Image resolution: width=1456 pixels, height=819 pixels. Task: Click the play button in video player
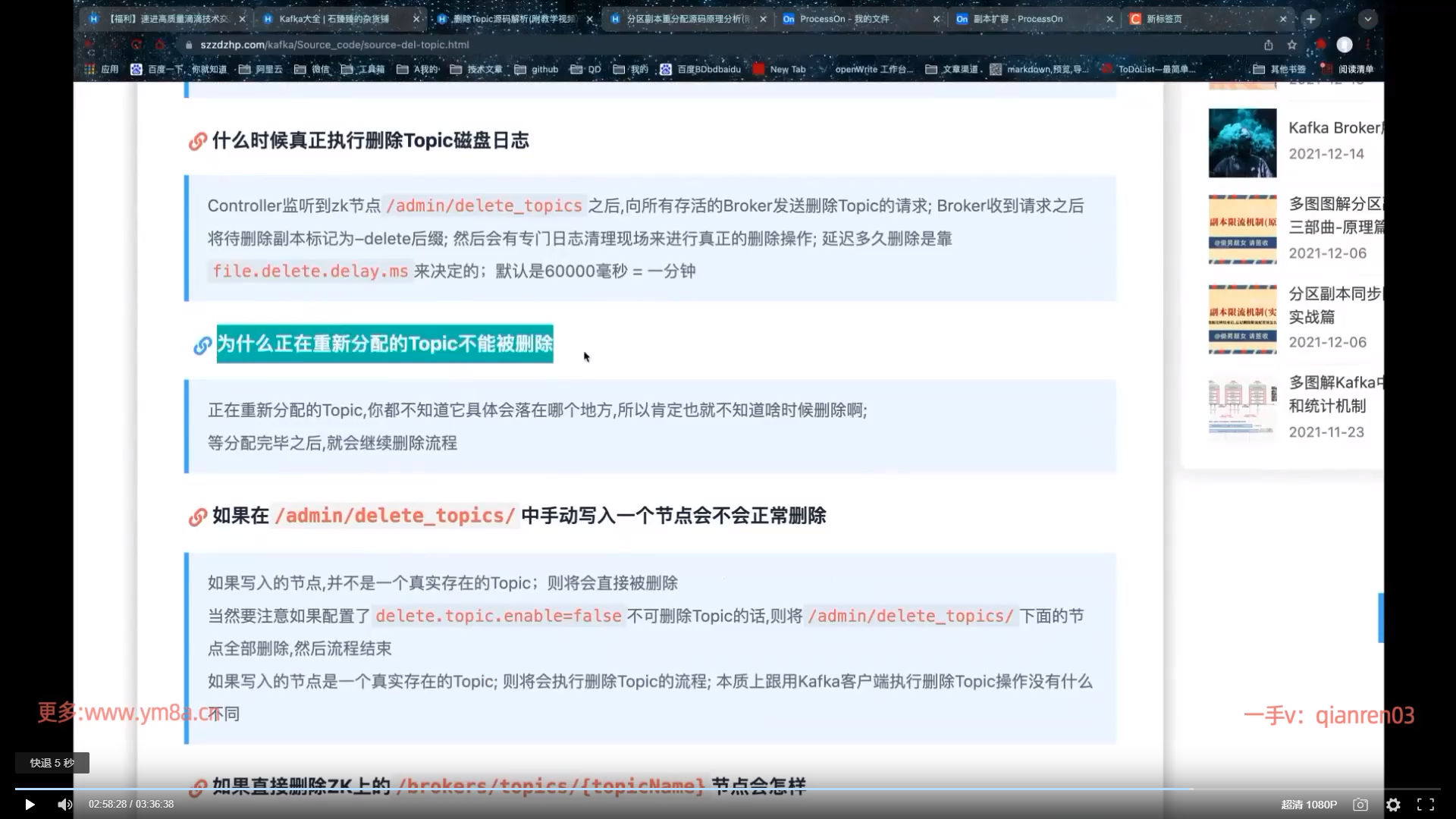tap(30, 805)
